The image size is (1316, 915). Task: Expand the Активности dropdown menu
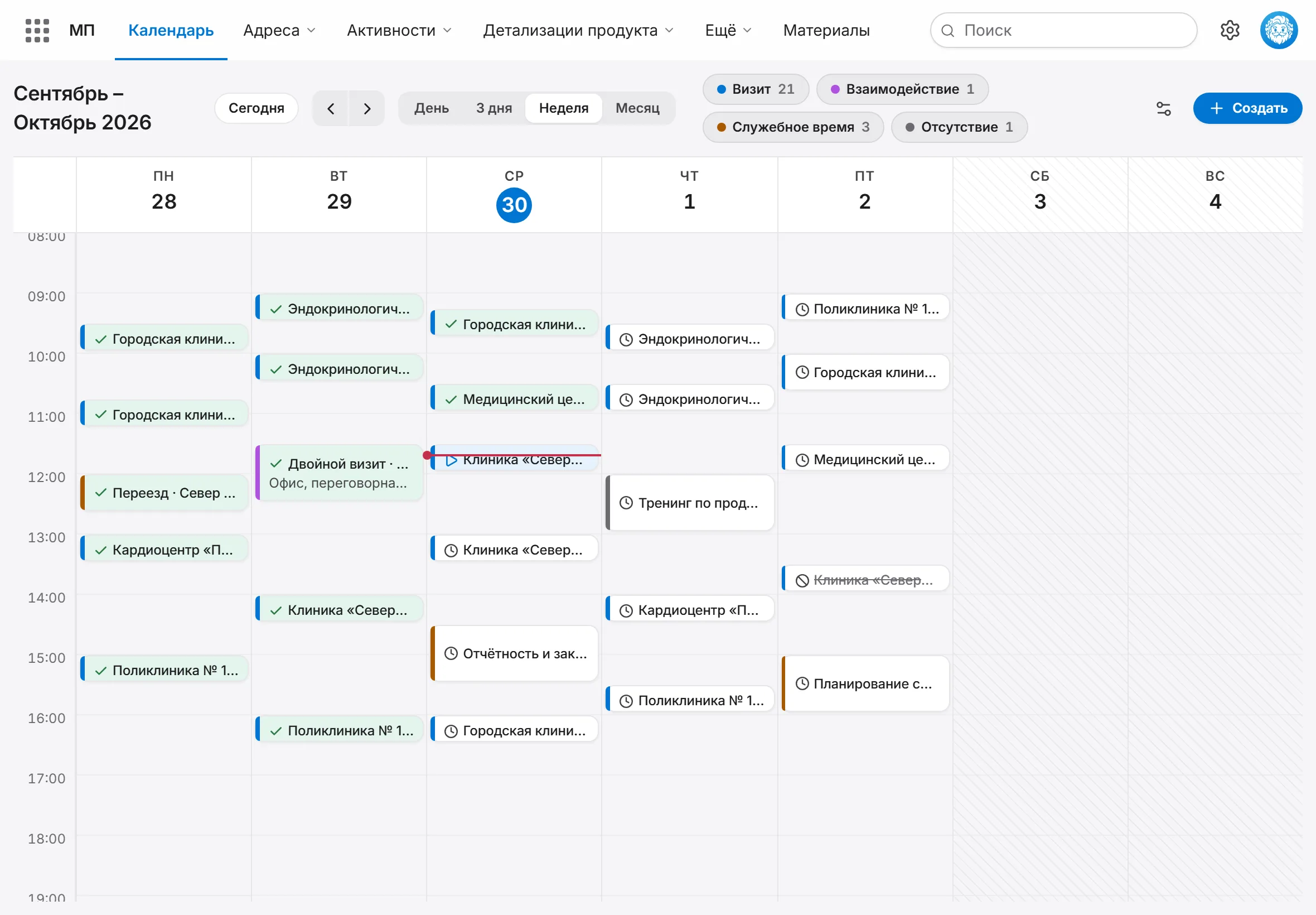pyautogui.click(x=399, y=30)
